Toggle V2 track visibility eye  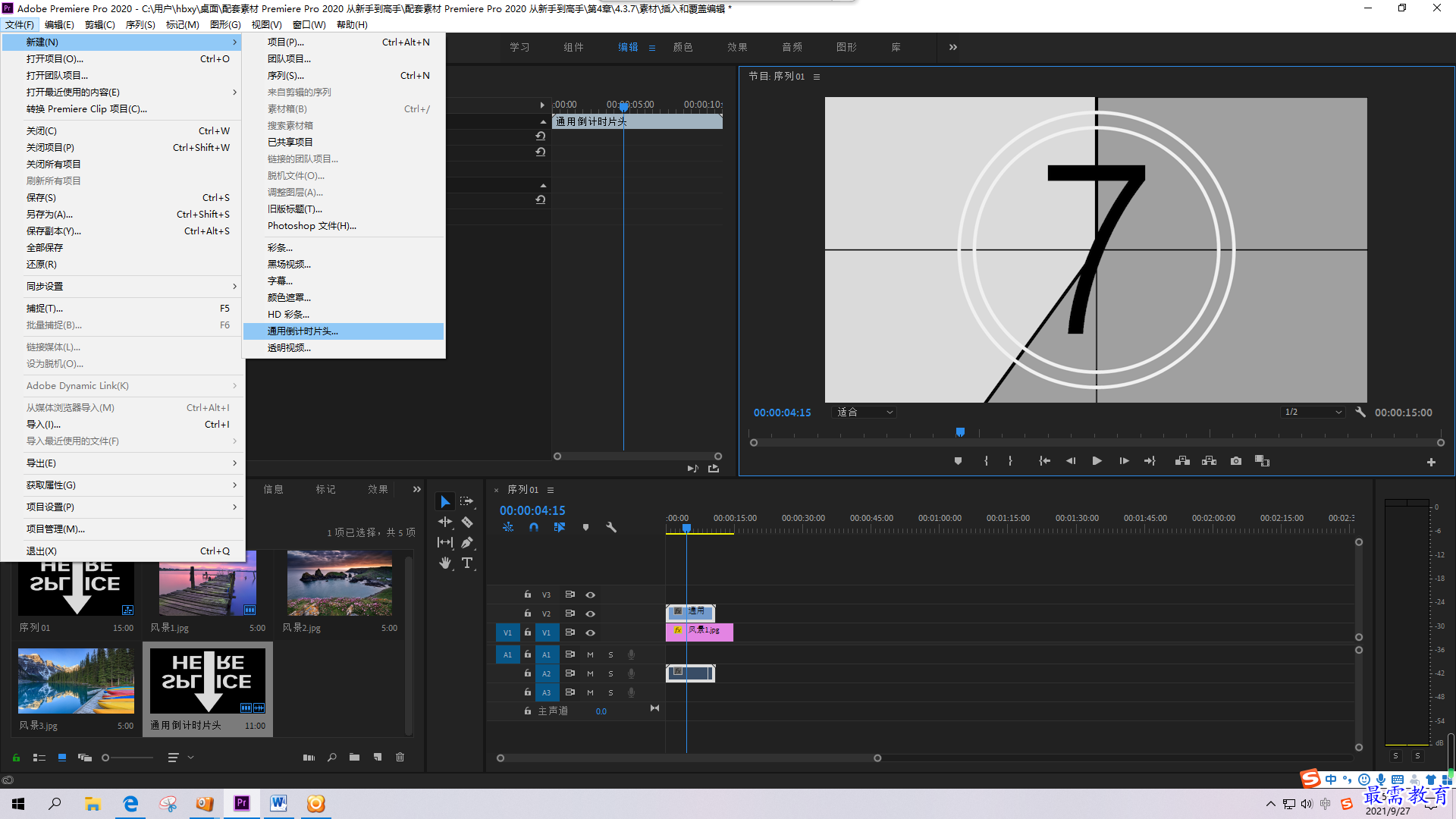590,613
